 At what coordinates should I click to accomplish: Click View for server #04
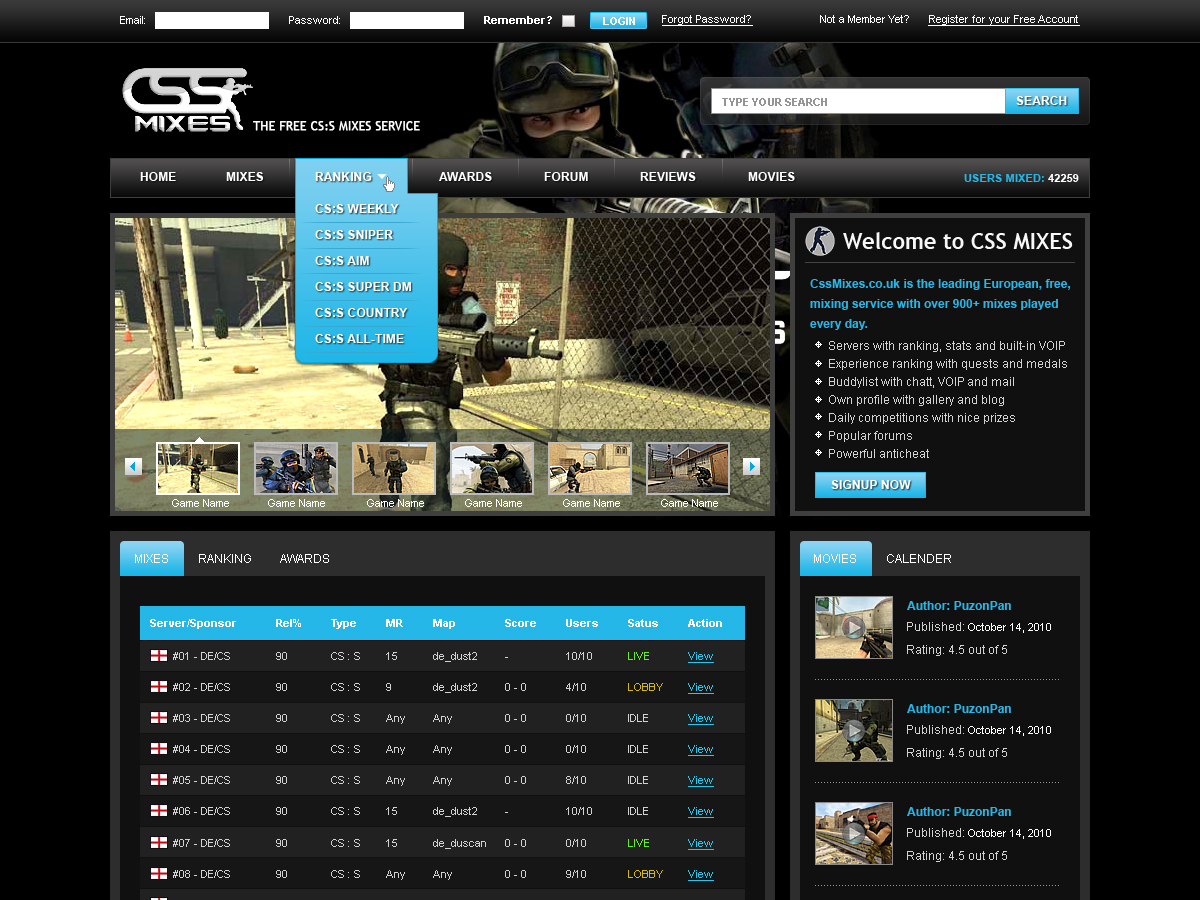700,749
